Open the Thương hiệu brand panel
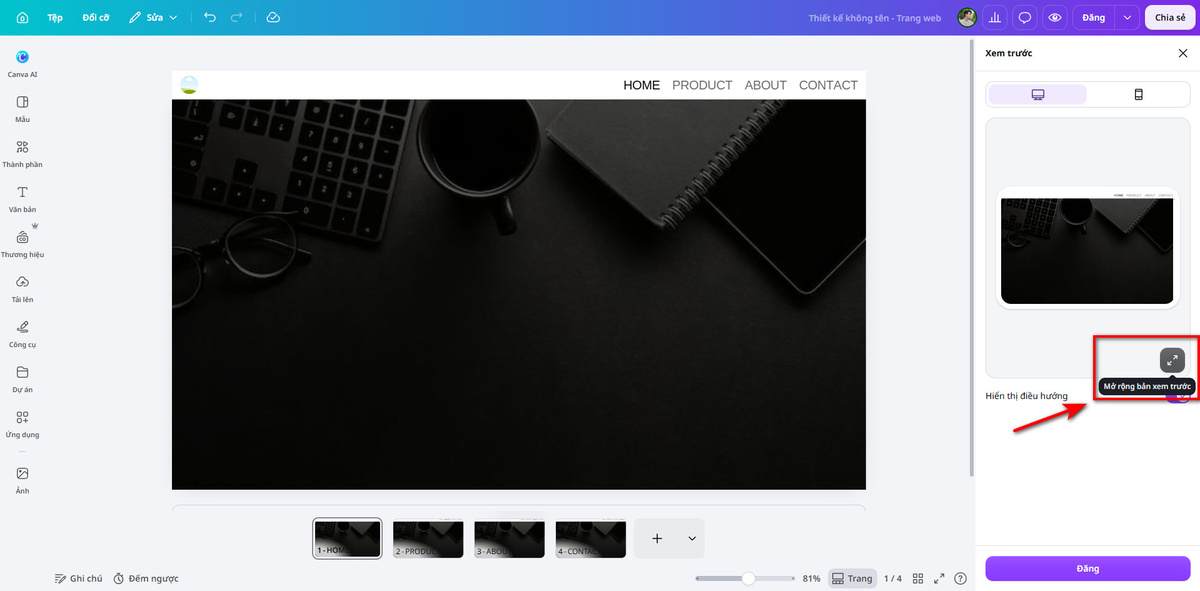The width and height of the screenshot is (1200, 591). [22, 244]
